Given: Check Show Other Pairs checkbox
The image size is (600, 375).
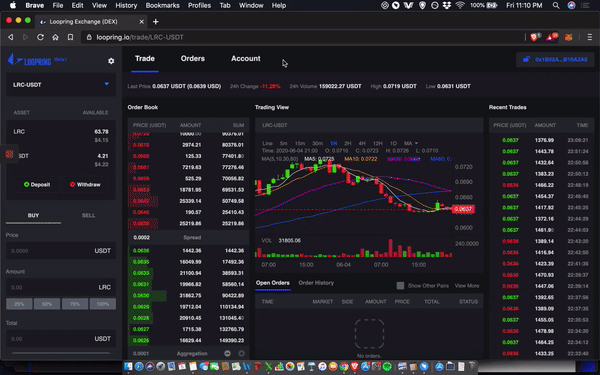Looking at the screenshot, I should point(400,285).
